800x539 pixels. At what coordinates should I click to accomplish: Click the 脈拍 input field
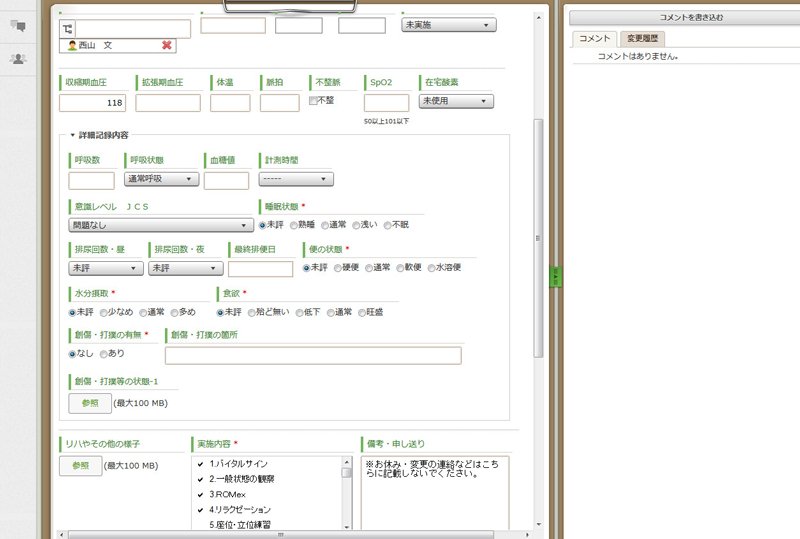tap(280, 103)
